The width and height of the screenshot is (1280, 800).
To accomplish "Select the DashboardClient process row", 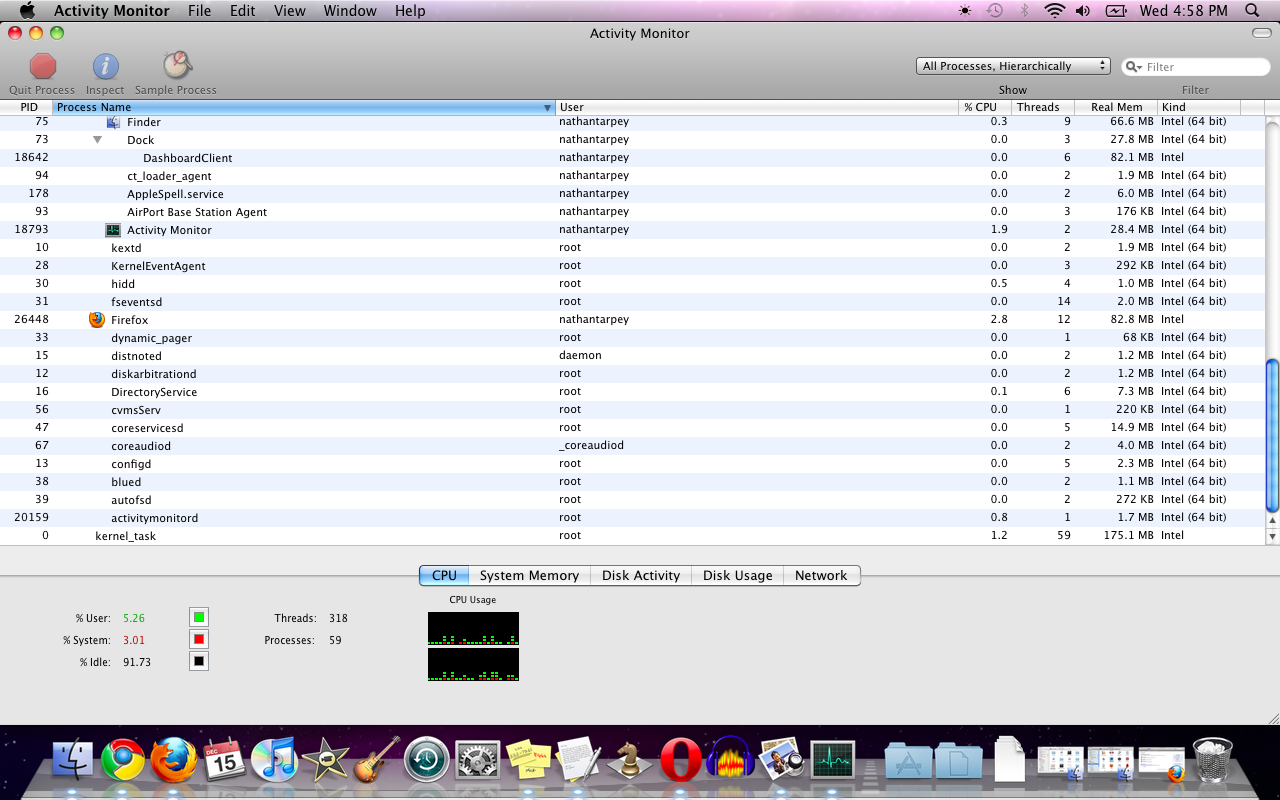I will pyautogui.click(x=632, y=158).
